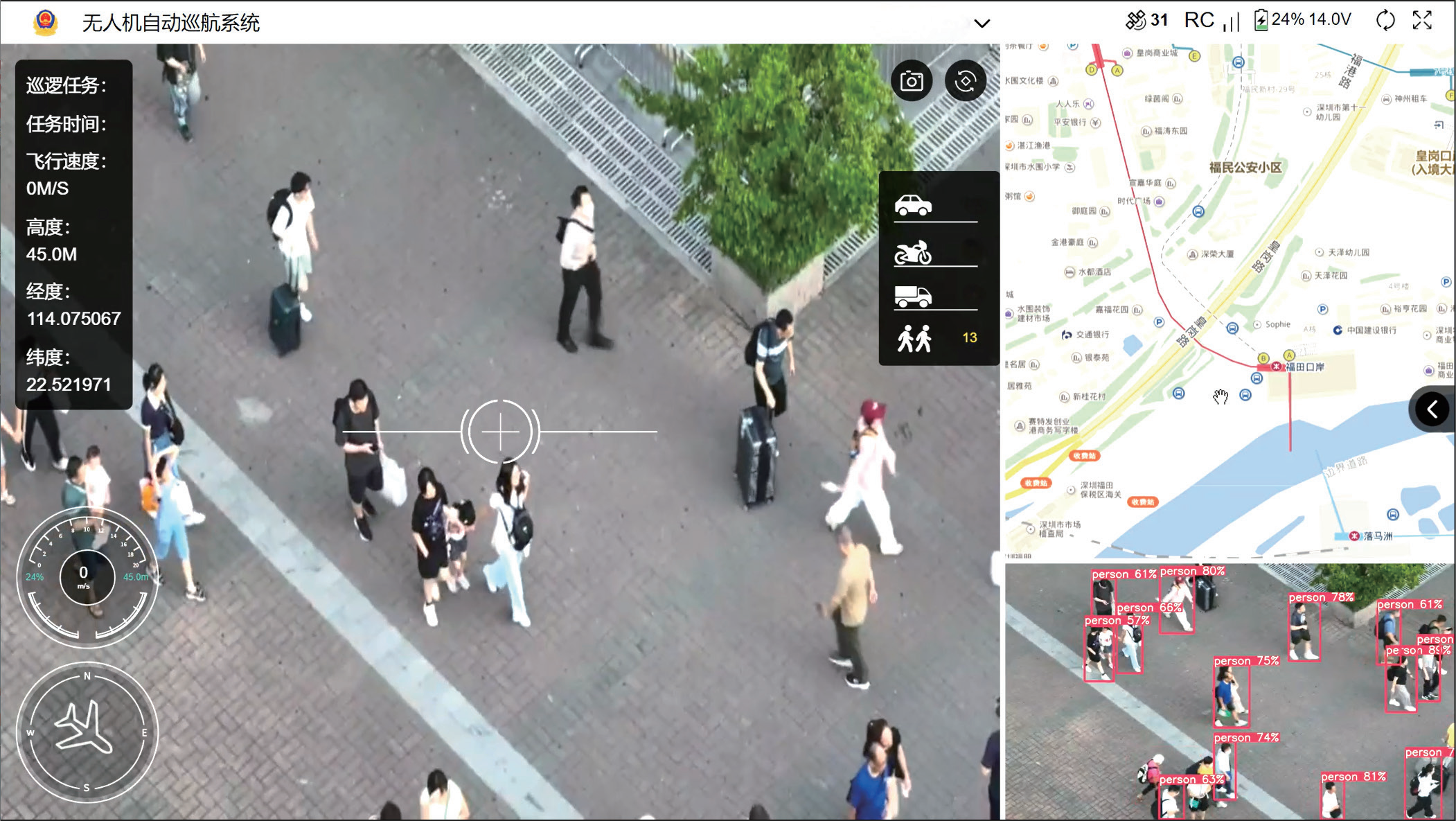This screenshot has width=1456, height=821.
Task: Click the 落马洲 station label on map
Action: point(1377,536)
